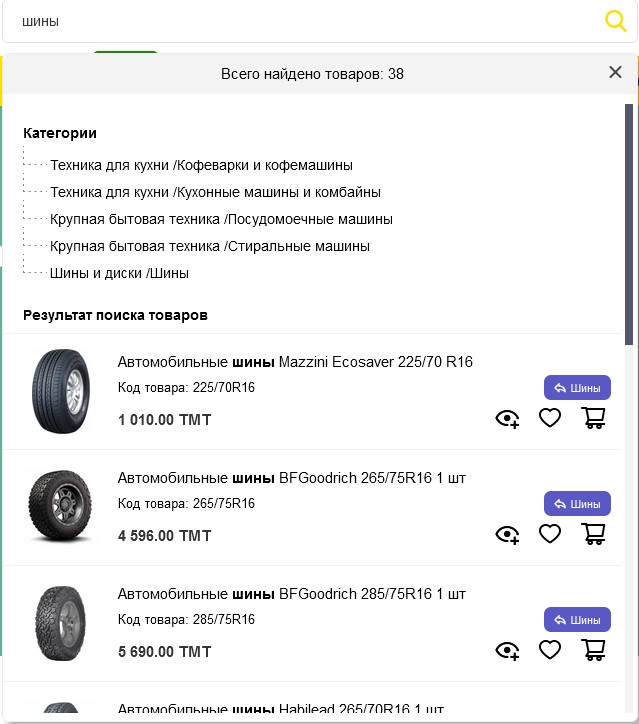Click the BFGoodrich 265/75R16 tire thumbnail
639x724 pixels.
(60, 507)
